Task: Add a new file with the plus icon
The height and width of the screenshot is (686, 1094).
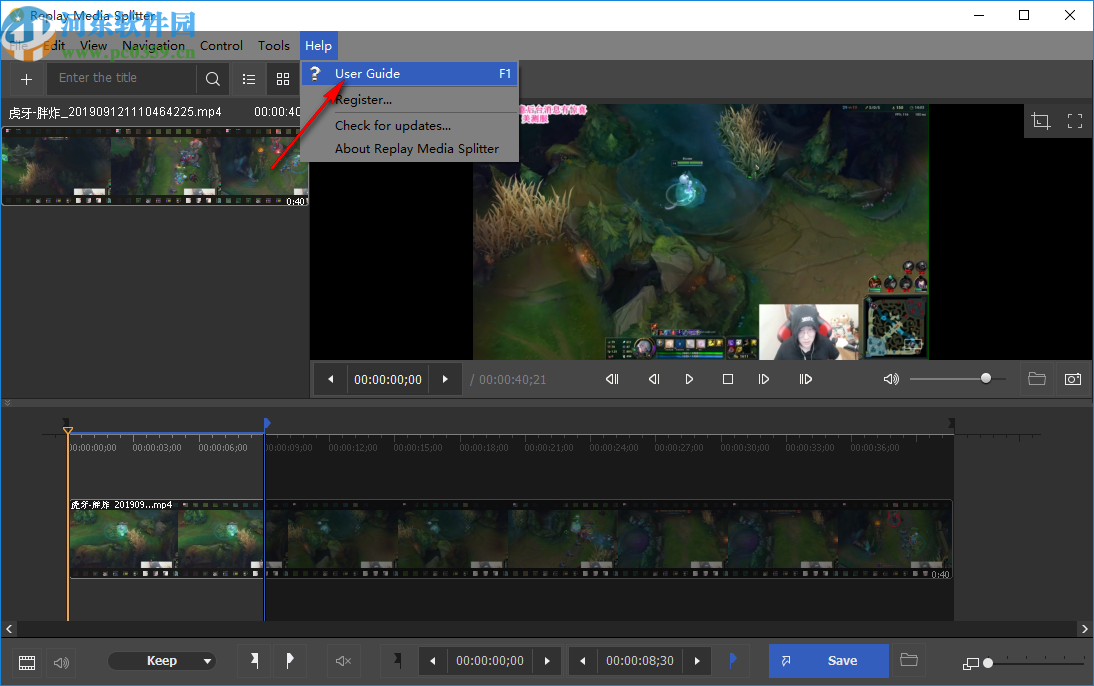Action: [26, 78]
